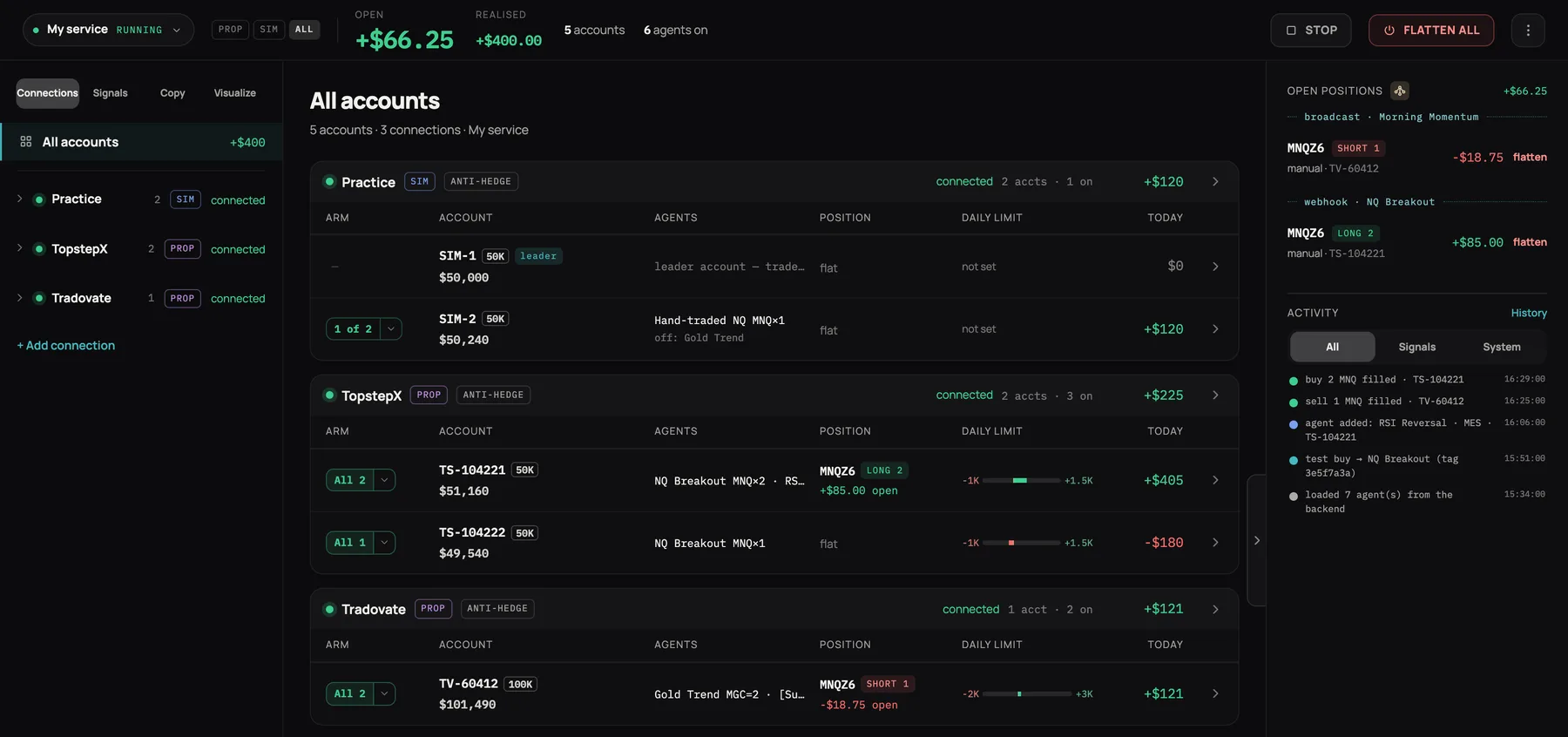The width and height of the screenshot is (1568, 737).
Task: Click the STOP button
Action: (x=1311, y=30)
